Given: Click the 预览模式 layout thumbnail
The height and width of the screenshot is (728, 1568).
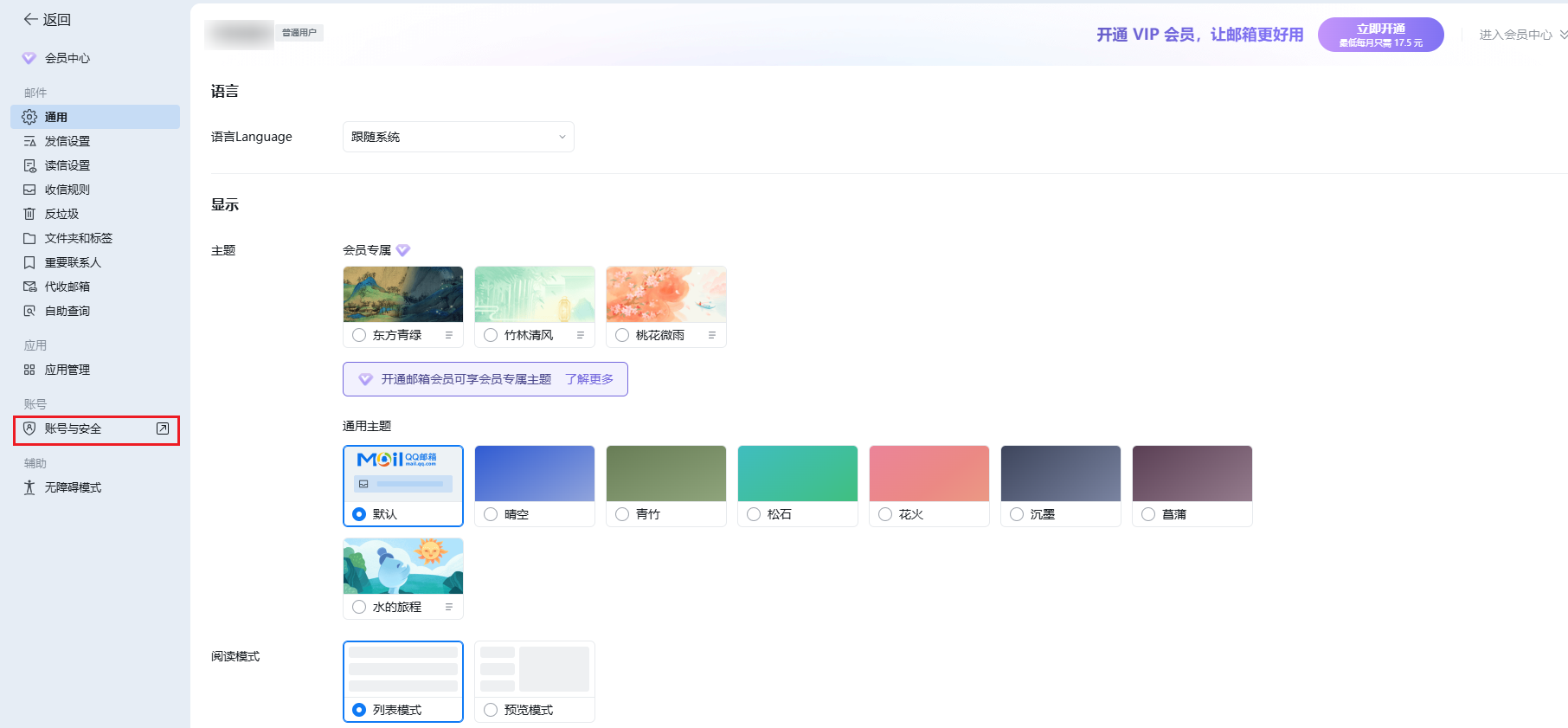Looking at the screenshot, I should coord(535,669).
